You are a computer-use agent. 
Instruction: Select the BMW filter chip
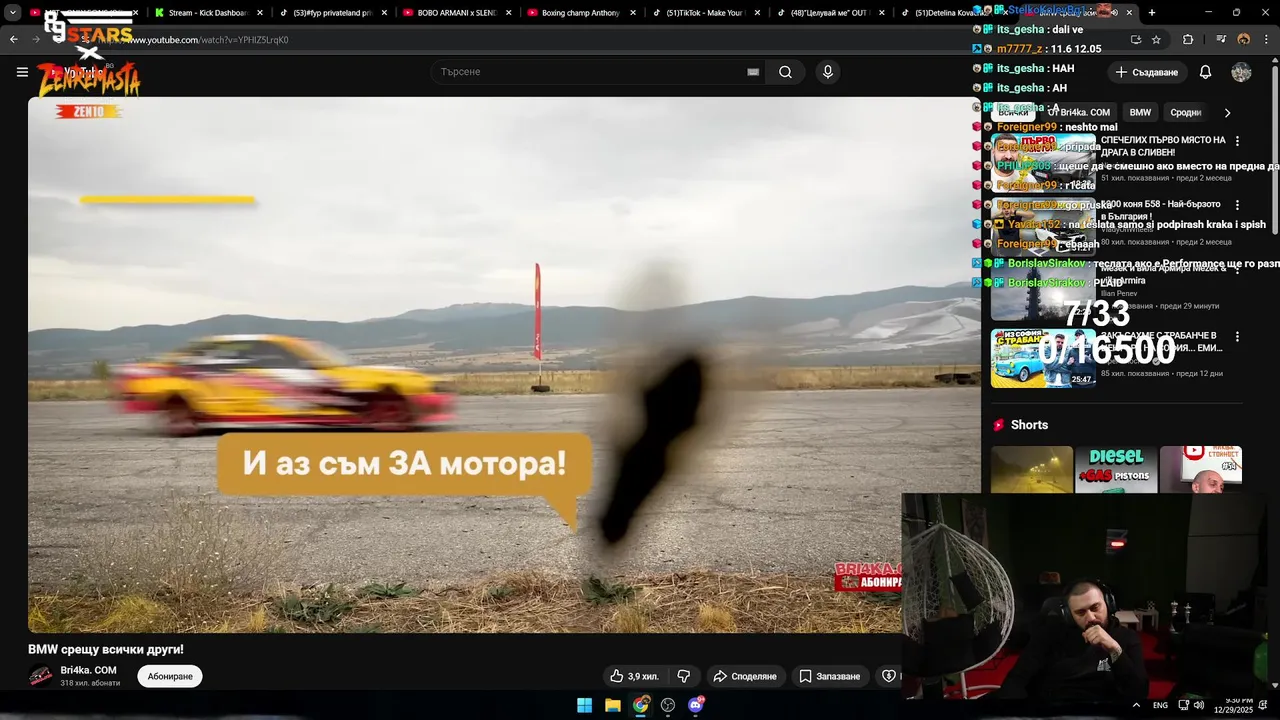tap(1140, 113)
